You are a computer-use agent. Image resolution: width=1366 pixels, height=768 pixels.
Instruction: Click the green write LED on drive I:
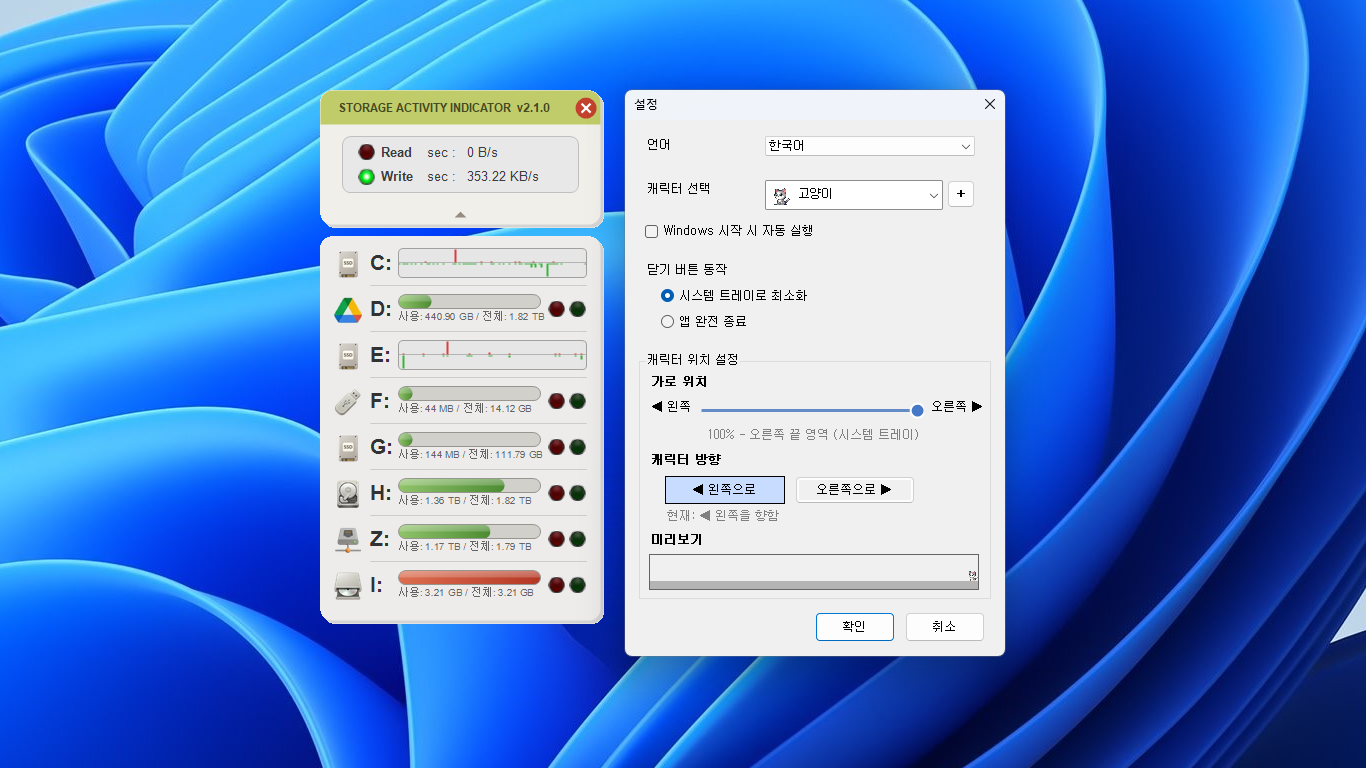(578, 585)
